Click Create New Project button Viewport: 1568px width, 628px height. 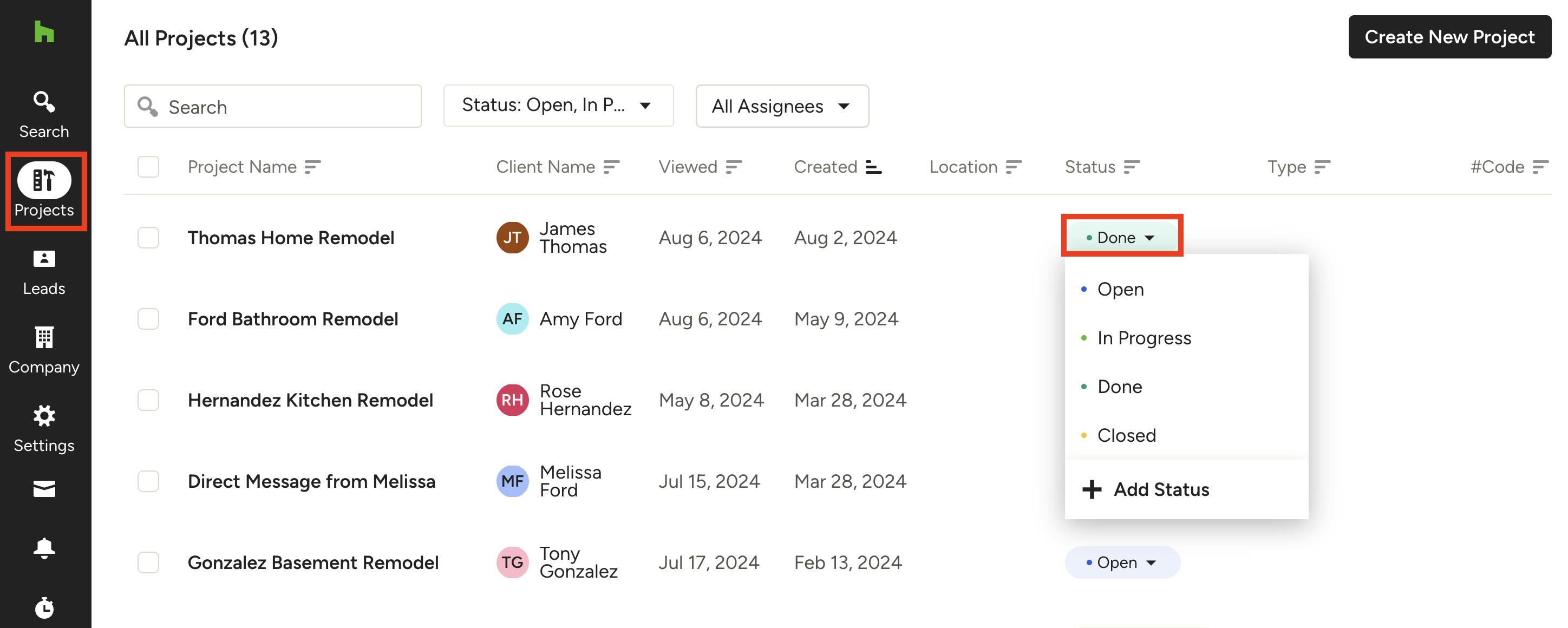pyautogui.click(x=1449, y=37)
